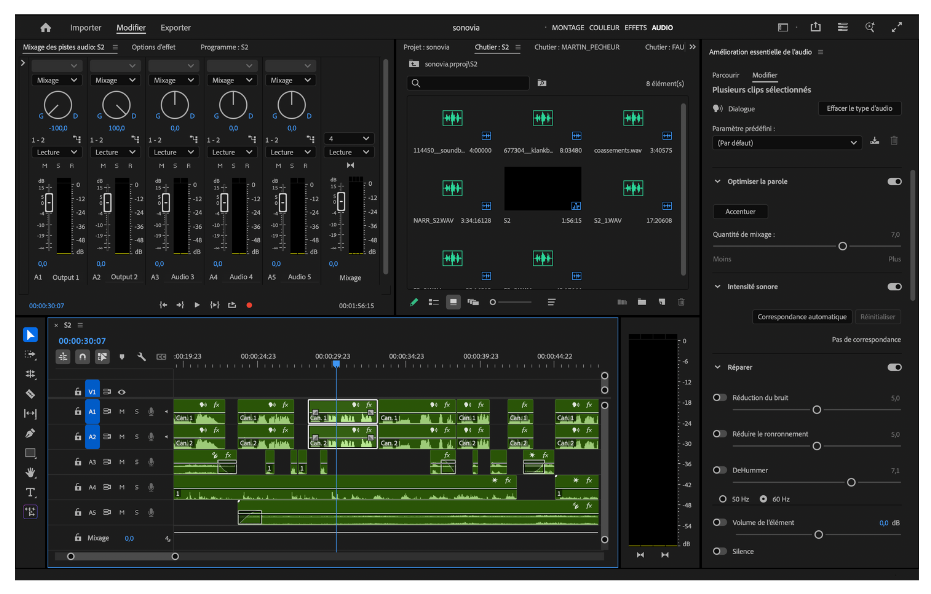Screen dimensions: 931x594
Task: Collapse the Intensité sonore section
Action: coord(717,287)
